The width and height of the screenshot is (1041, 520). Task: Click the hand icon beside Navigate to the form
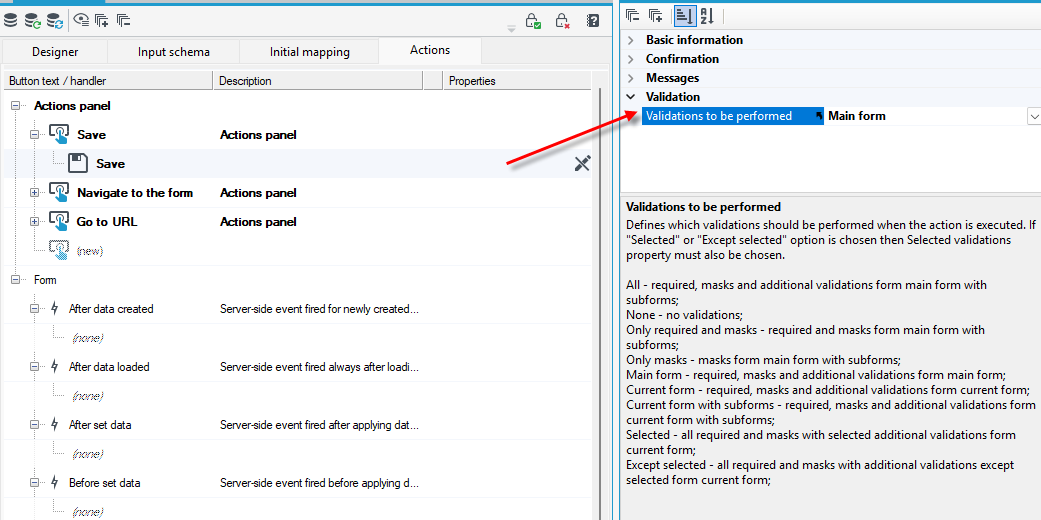coord(59,193)
